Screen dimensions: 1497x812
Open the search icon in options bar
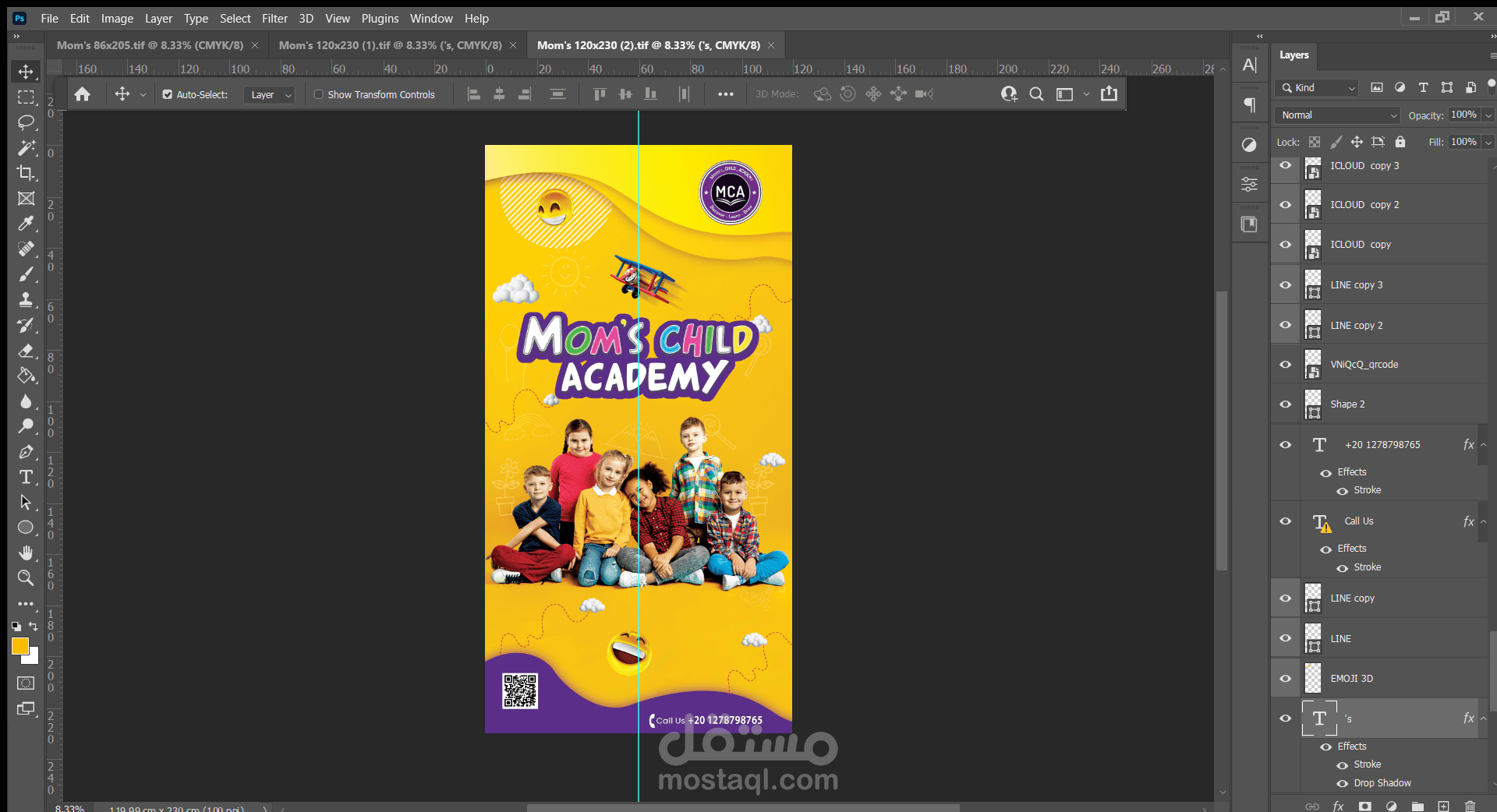1036,94
